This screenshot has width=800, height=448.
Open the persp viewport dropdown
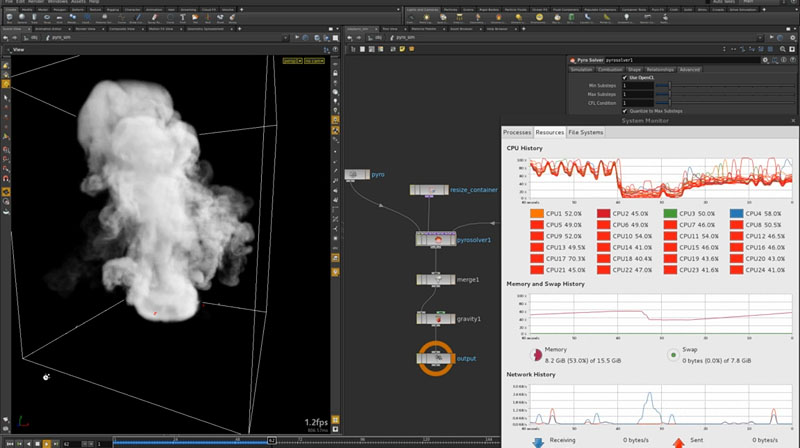292,60
